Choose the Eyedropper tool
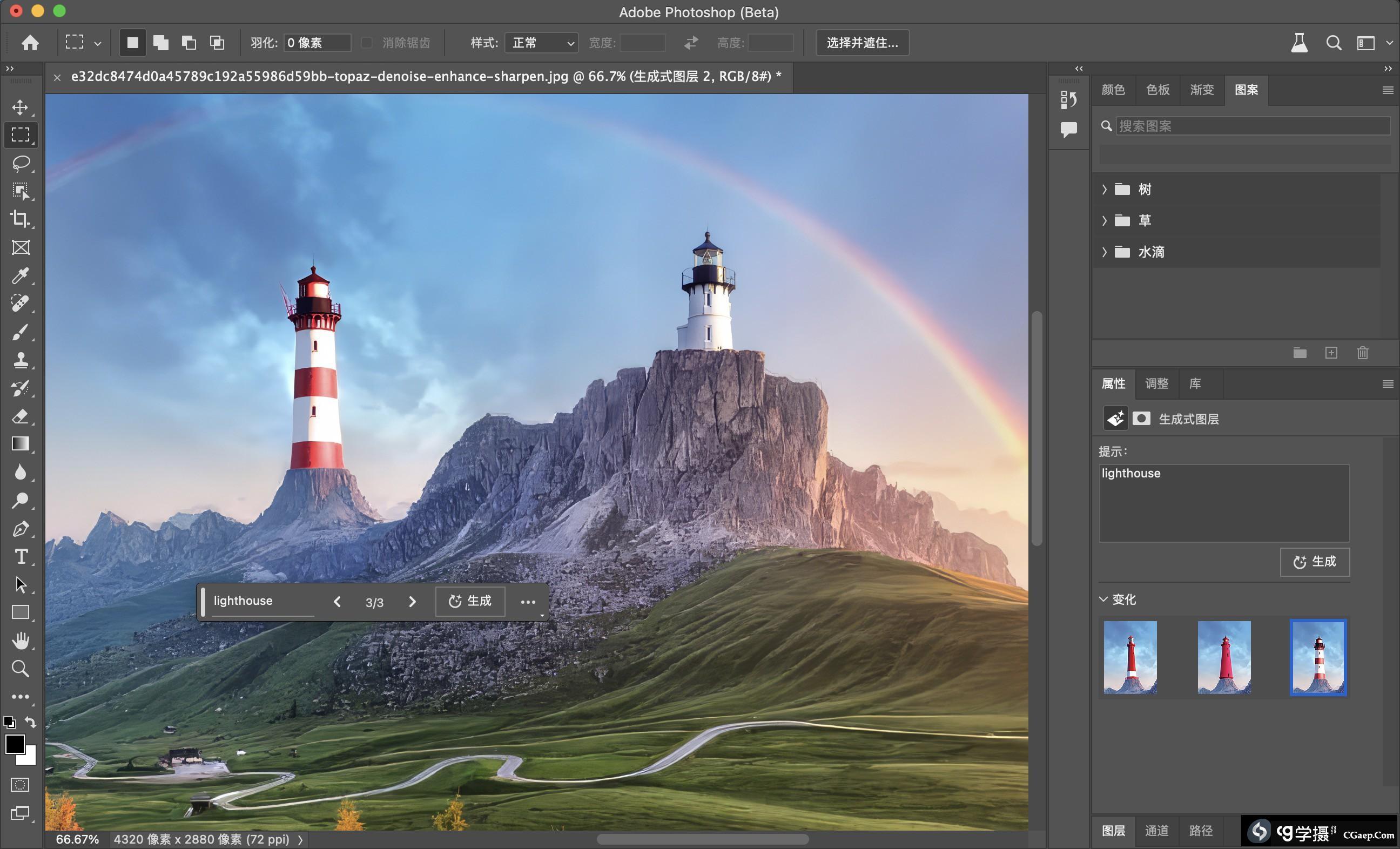The height and width of the screenshot is (849, 1400). pyautogui.click(x=21, y=275)
